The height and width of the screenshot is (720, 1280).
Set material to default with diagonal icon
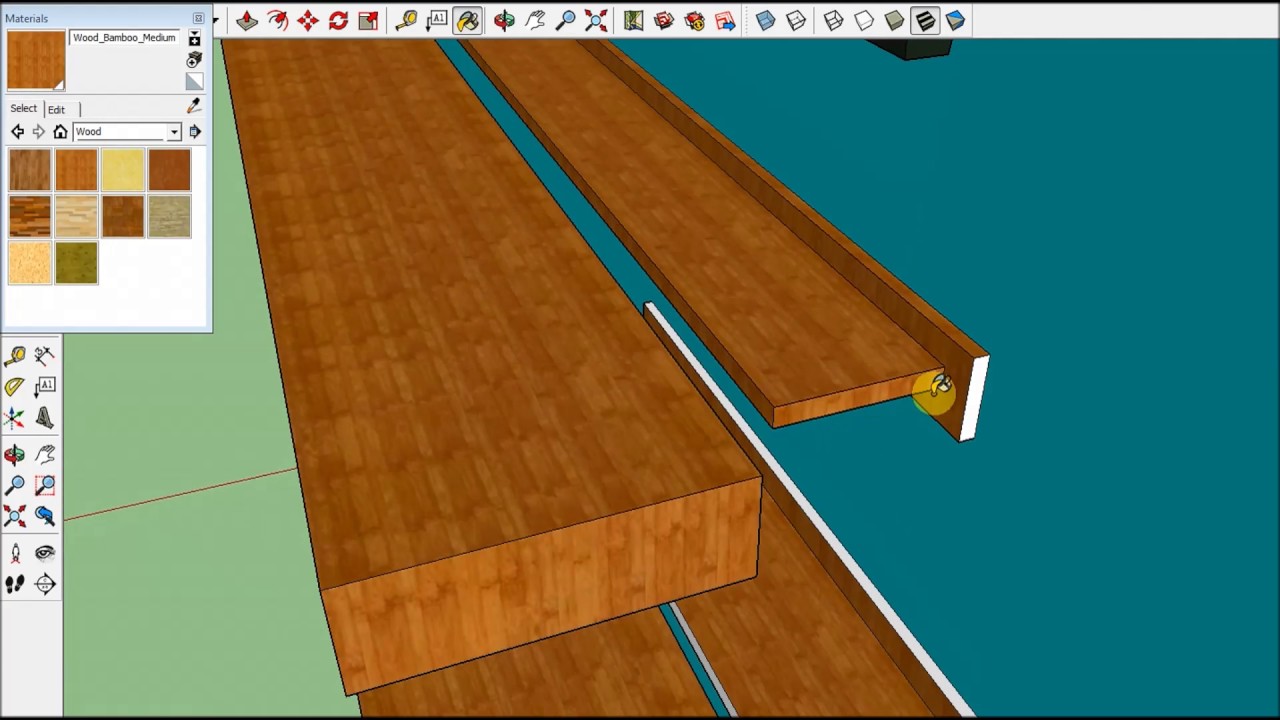click(194, 82)
